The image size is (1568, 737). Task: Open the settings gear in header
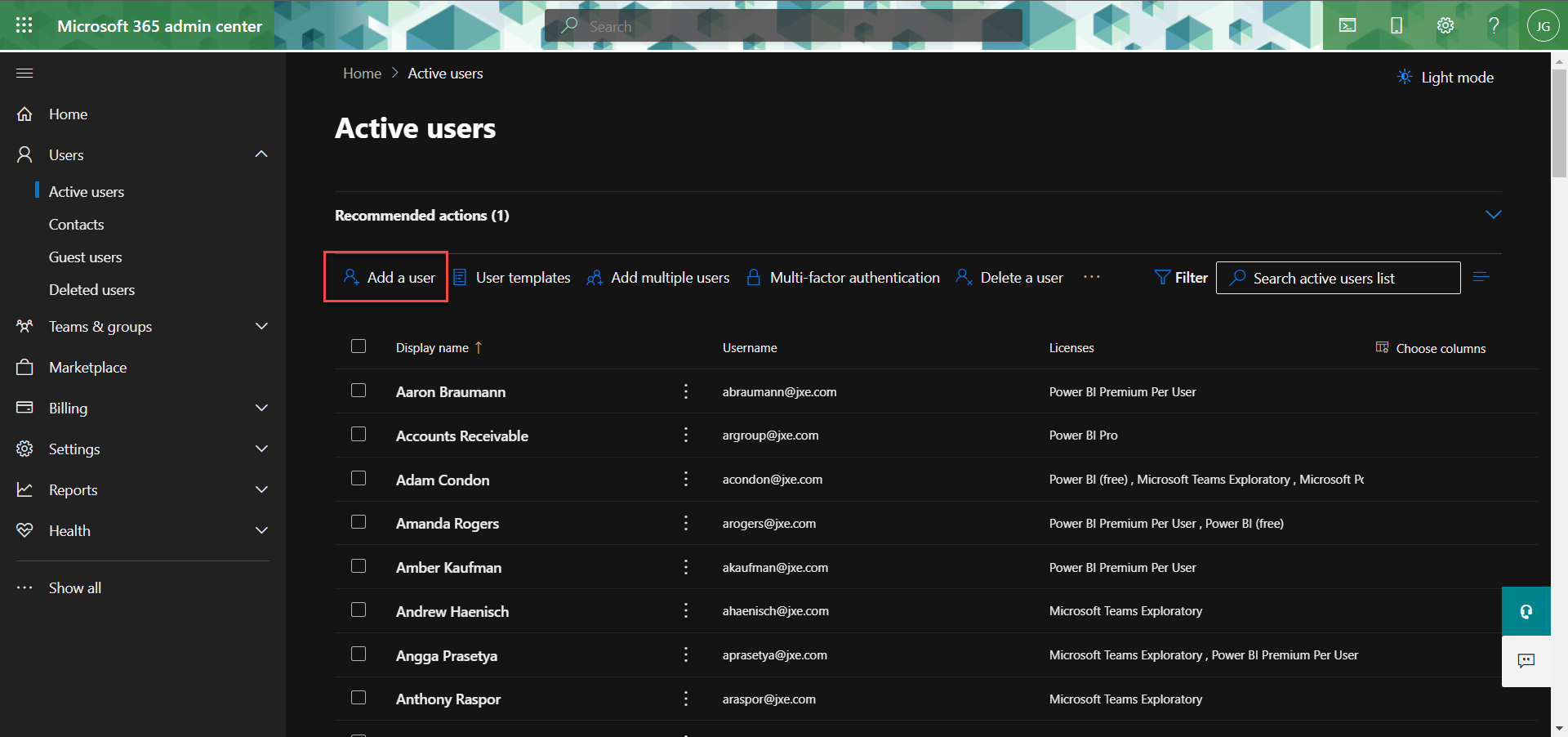pos(1445,25)
